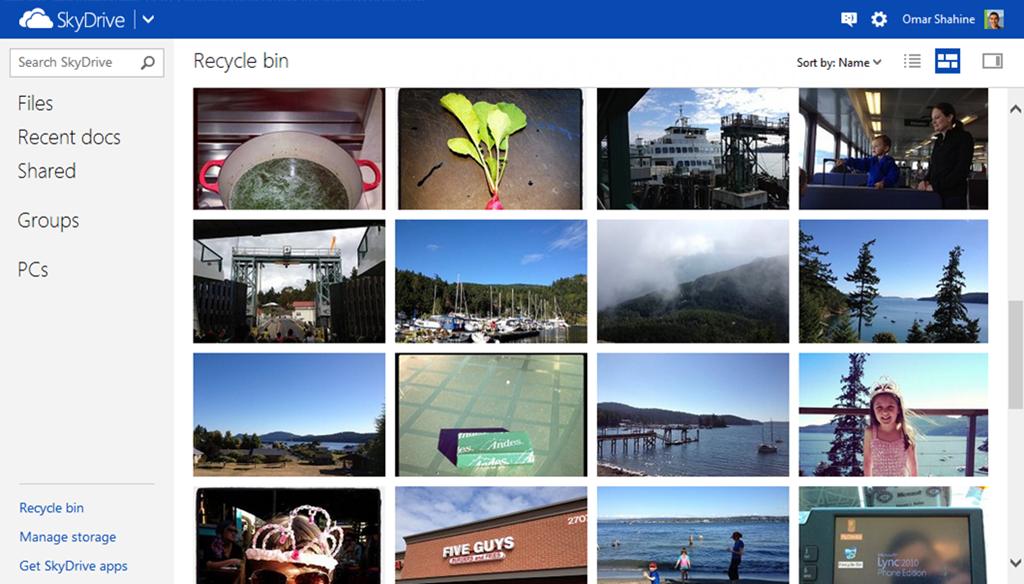1024x584 pixels.
Task: Click the vertical scrollbar thumb
Action: 1015,355
